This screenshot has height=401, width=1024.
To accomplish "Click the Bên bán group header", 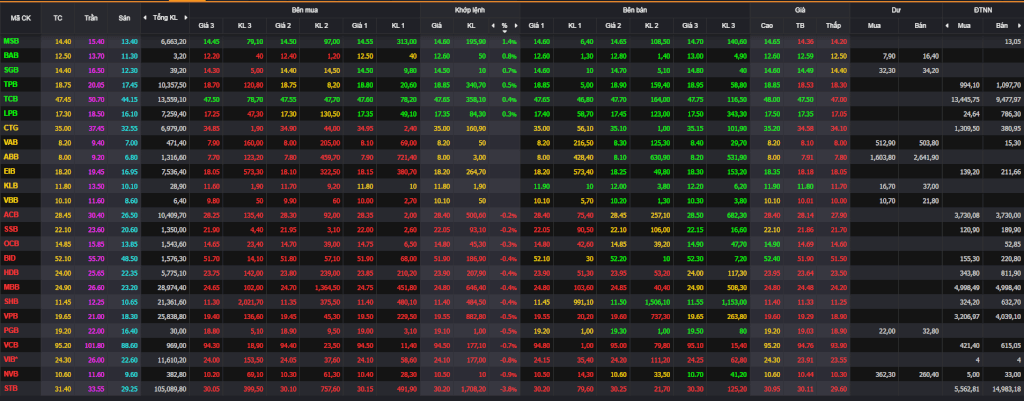I will tap(635, 10).
